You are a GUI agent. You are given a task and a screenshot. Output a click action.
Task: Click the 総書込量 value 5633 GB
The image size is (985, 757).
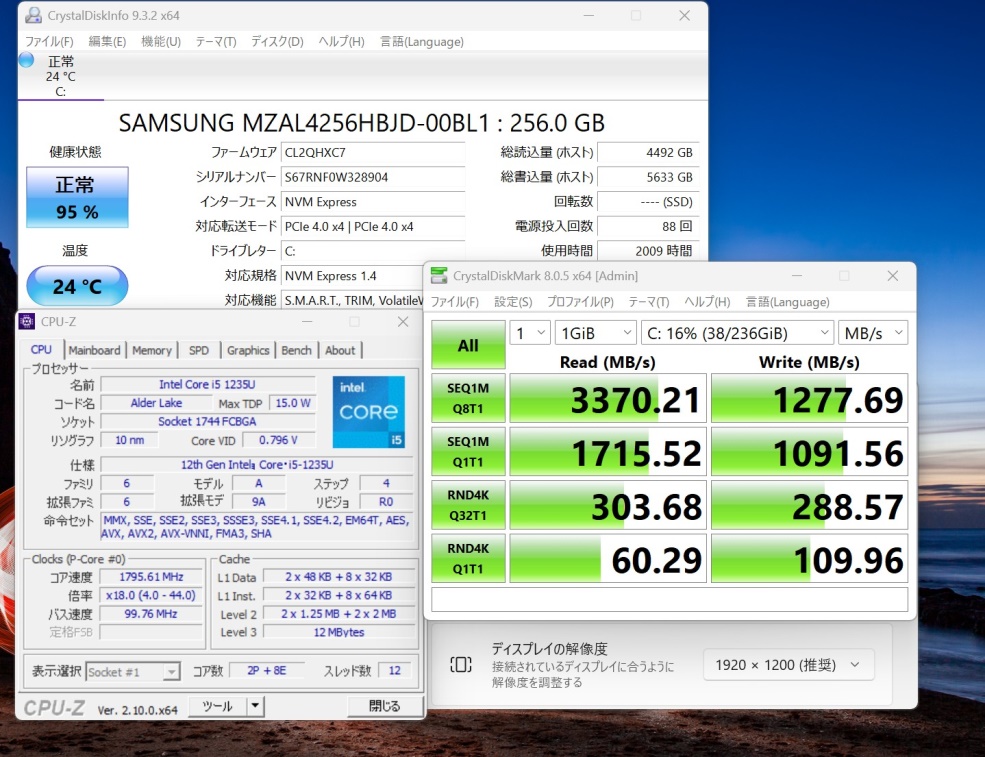648,177
